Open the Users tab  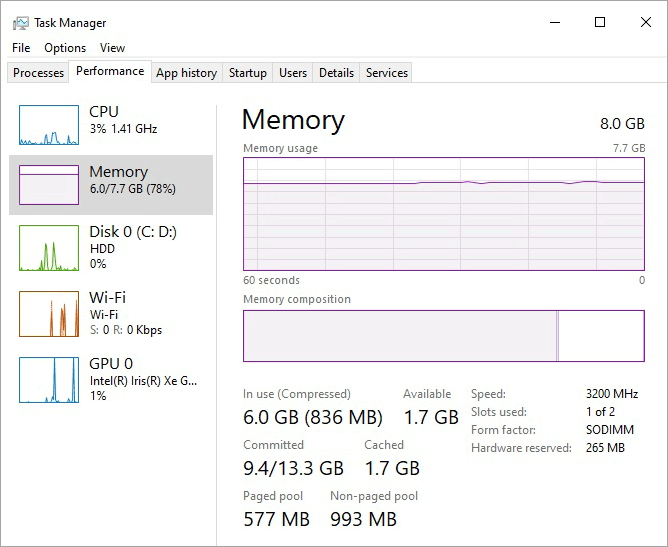pyautogui.click(x=293, y=73)
